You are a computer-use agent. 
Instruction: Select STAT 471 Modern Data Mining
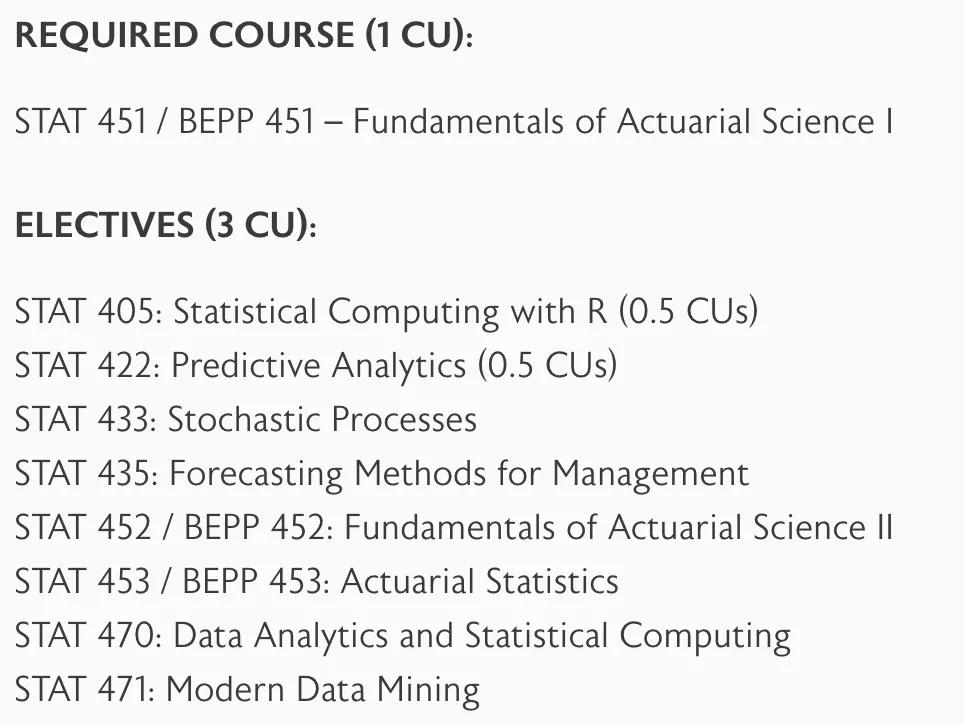[247, 689]
